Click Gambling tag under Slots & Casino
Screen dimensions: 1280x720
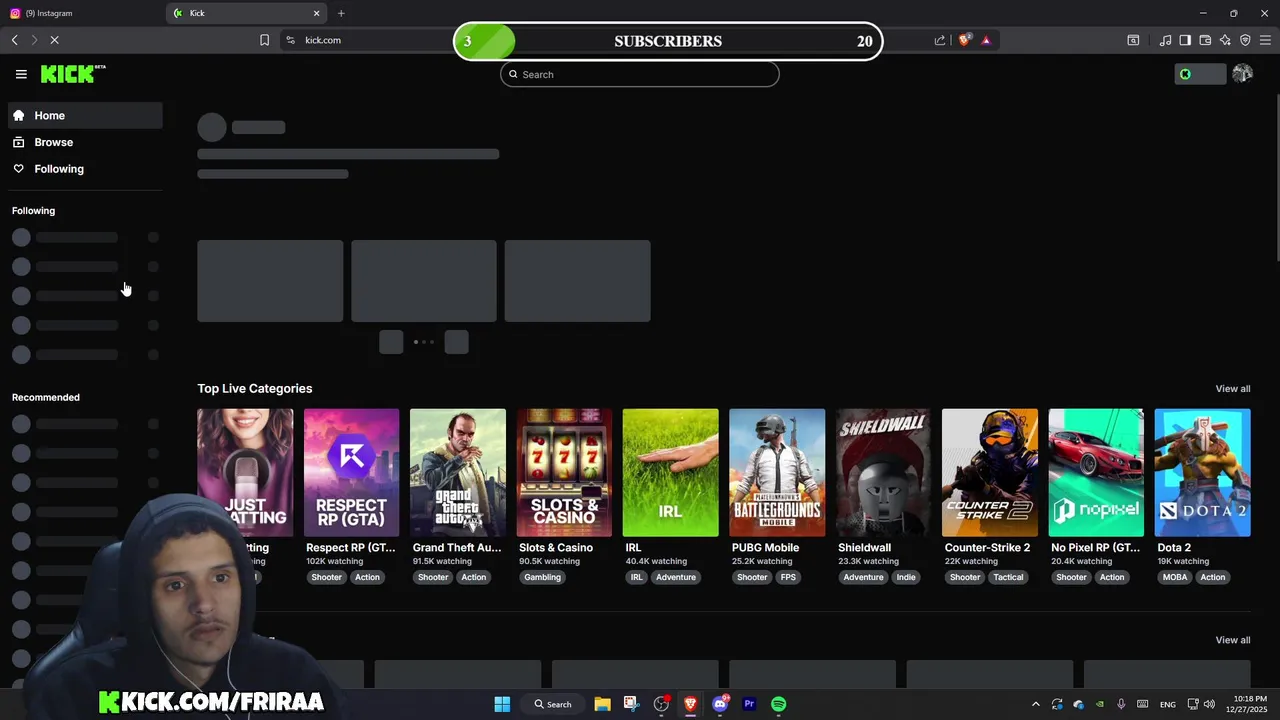pyautogui.click(x=543, y=577)
